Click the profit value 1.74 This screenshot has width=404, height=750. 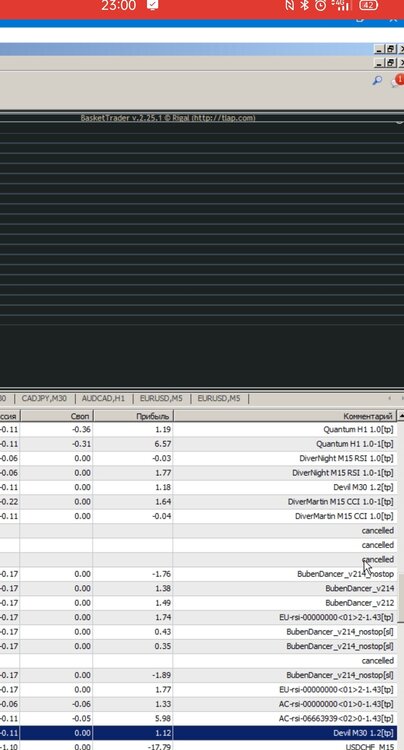click(163, 618)
